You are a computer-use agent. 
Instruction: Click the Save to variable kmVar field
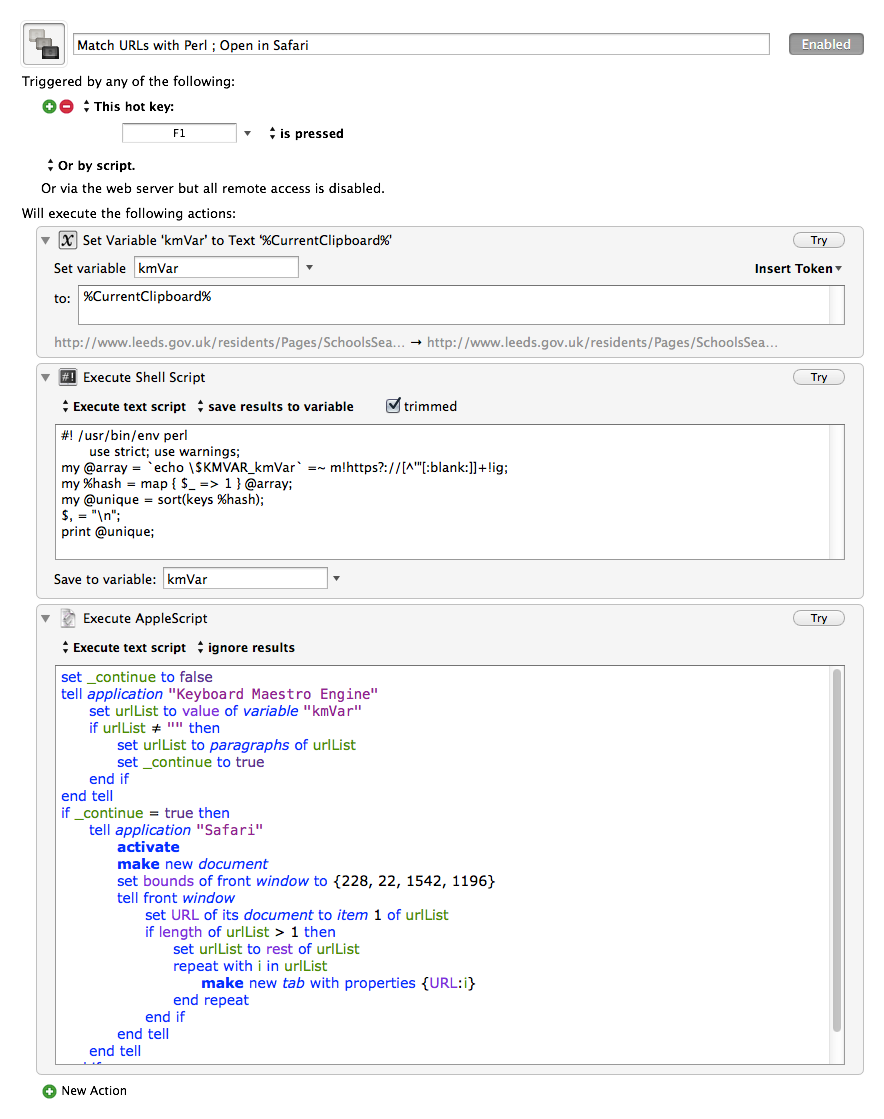click(245, 579)
